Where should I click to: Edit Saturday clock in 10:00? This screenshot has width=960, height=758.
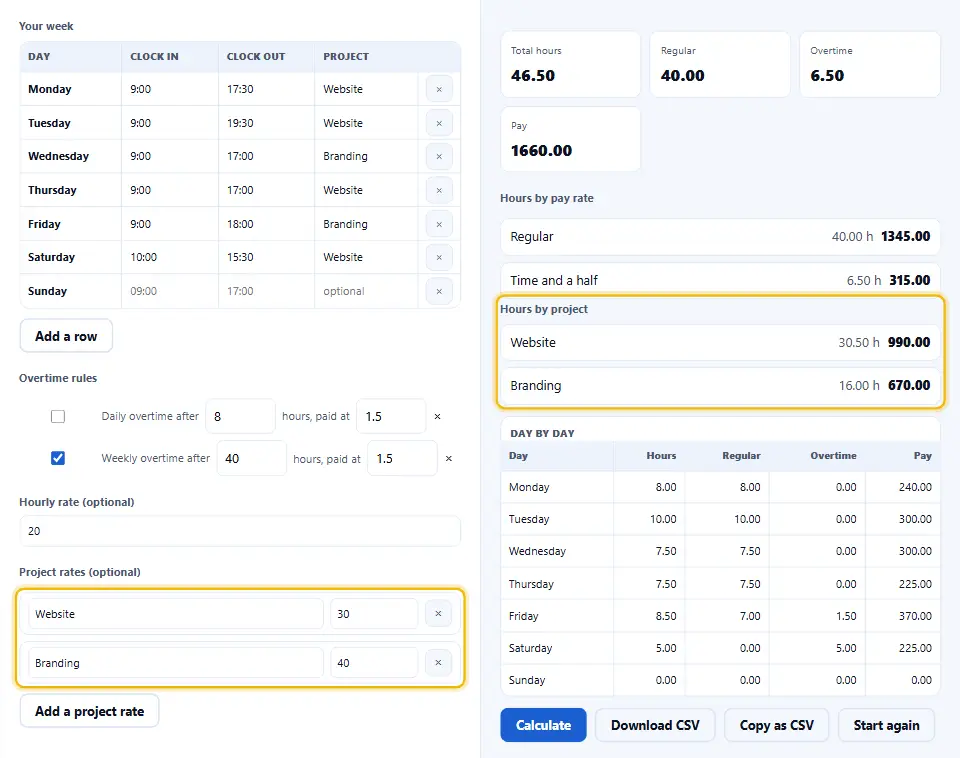(x=170, y=258)
